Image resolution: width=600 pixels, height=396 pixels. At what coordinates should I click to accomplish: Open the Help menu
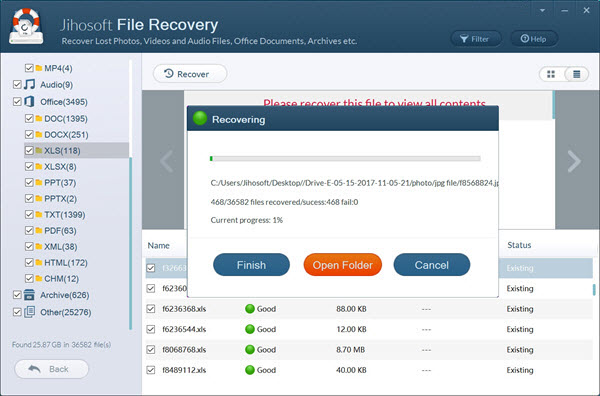pyautogui.click(x=534, y=39)
